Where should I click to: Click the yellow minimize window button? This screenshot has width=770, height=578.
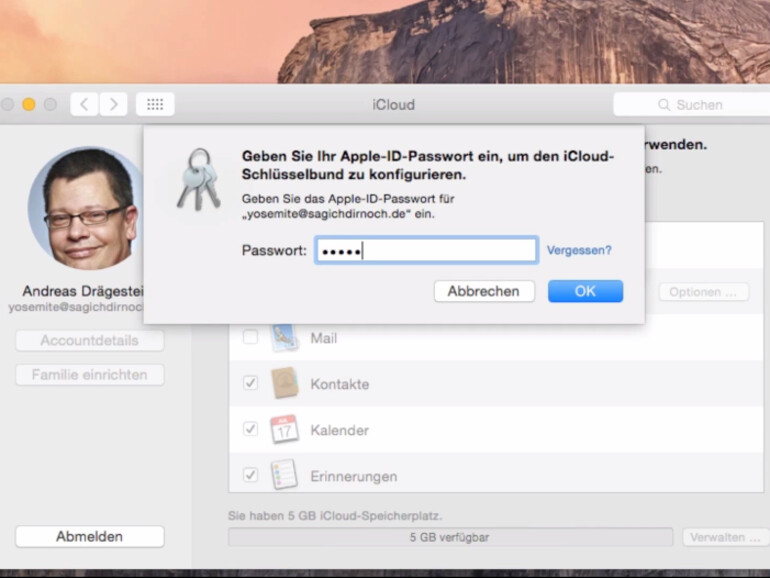pyautogui.click(x=29, y=104)
